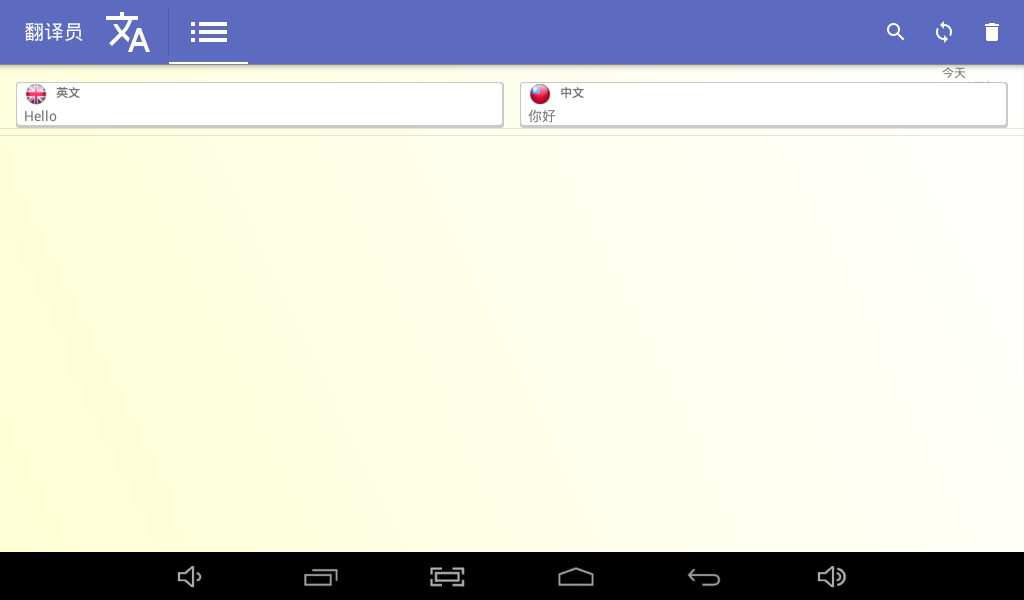Open the recent apps overview
Viewport: 1024px width, 600px height.
click(321, 577)
